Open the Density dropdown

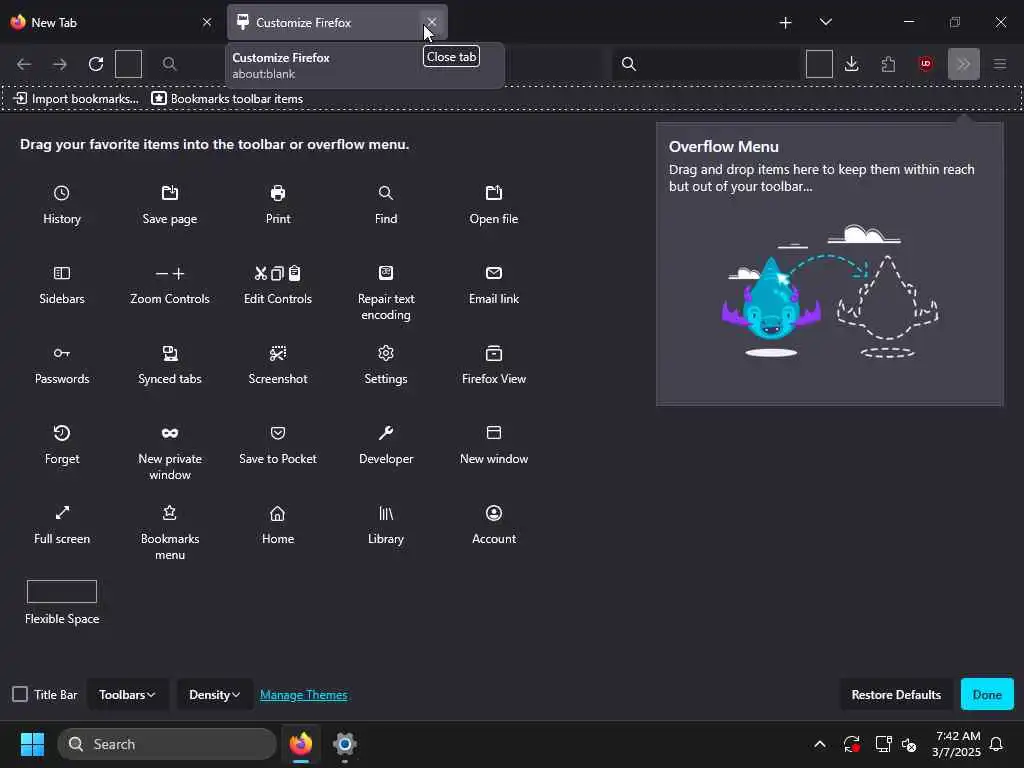(x=214, y=694)
